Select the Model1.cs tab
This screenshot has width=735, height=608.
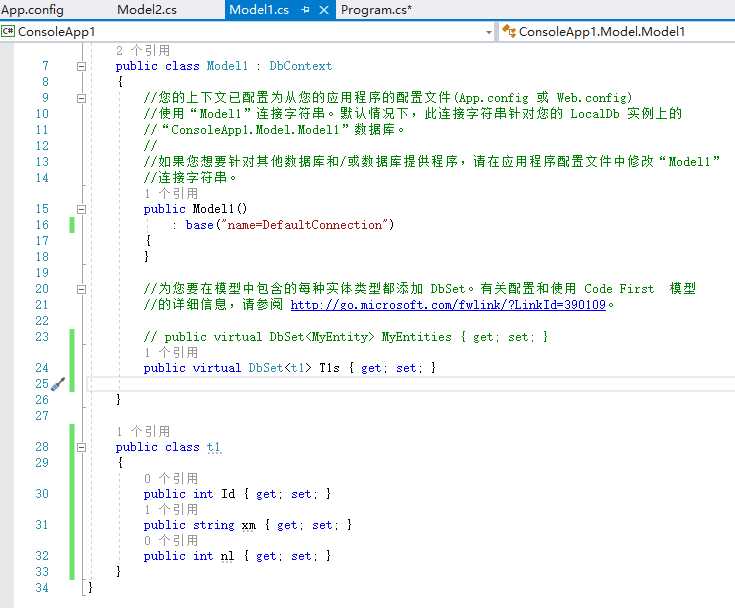click(x=259, y=10)
